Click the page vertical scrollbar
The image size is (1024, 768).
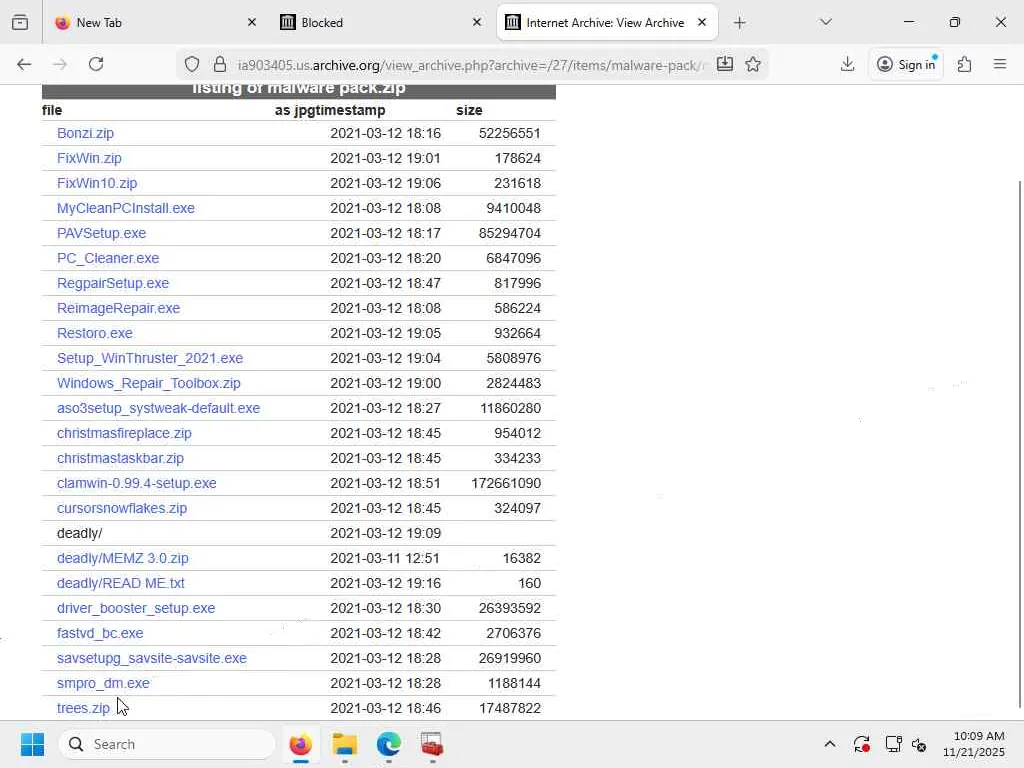pyautogui.click(x=1019, y=444)
